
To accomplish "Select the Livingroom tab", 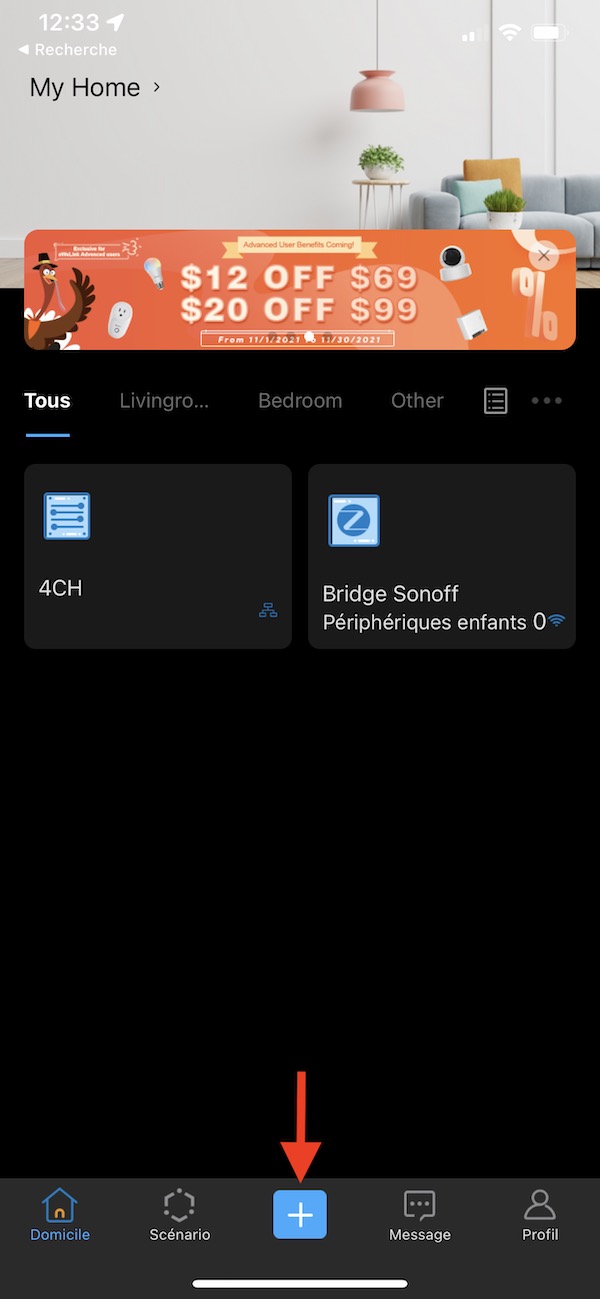I will coord(164,400).
